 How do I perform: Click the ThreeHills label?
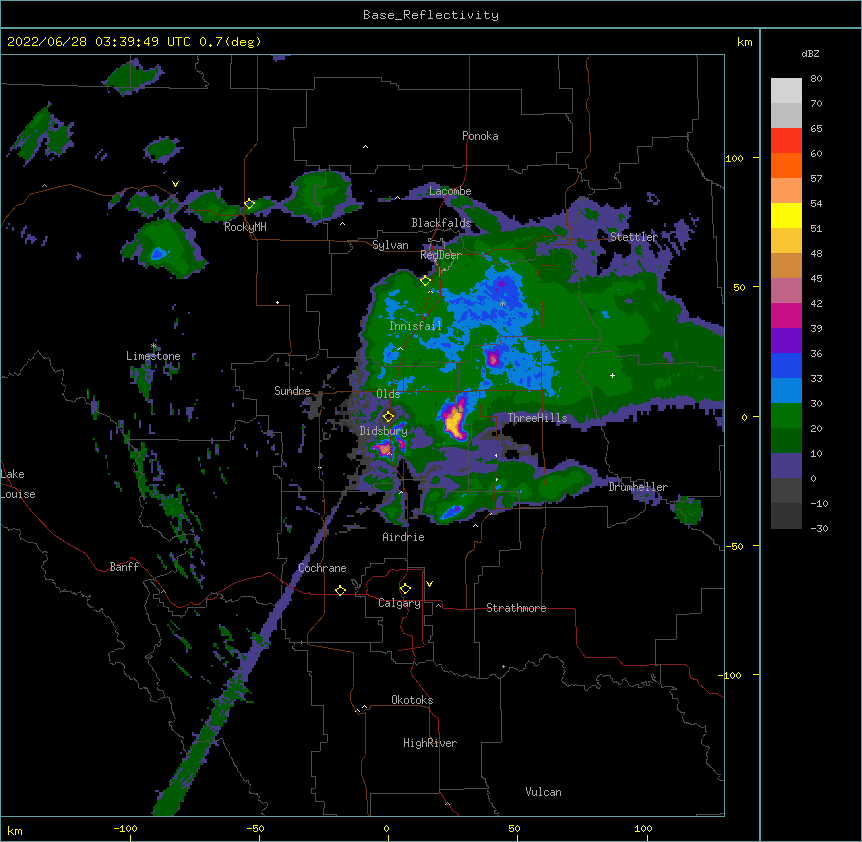click(537, 418)
